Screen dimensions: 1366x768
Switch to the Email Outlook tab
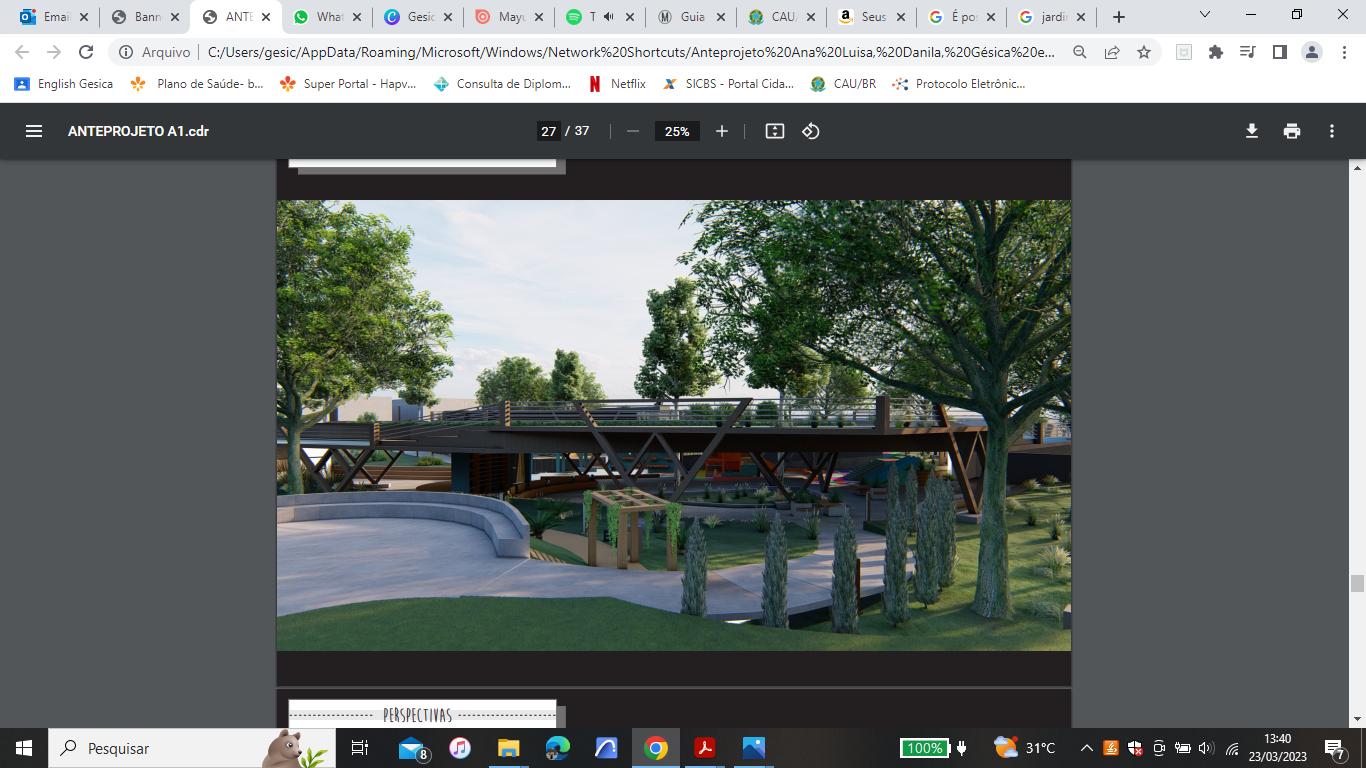pyautogui.click(x=54, y=17)
